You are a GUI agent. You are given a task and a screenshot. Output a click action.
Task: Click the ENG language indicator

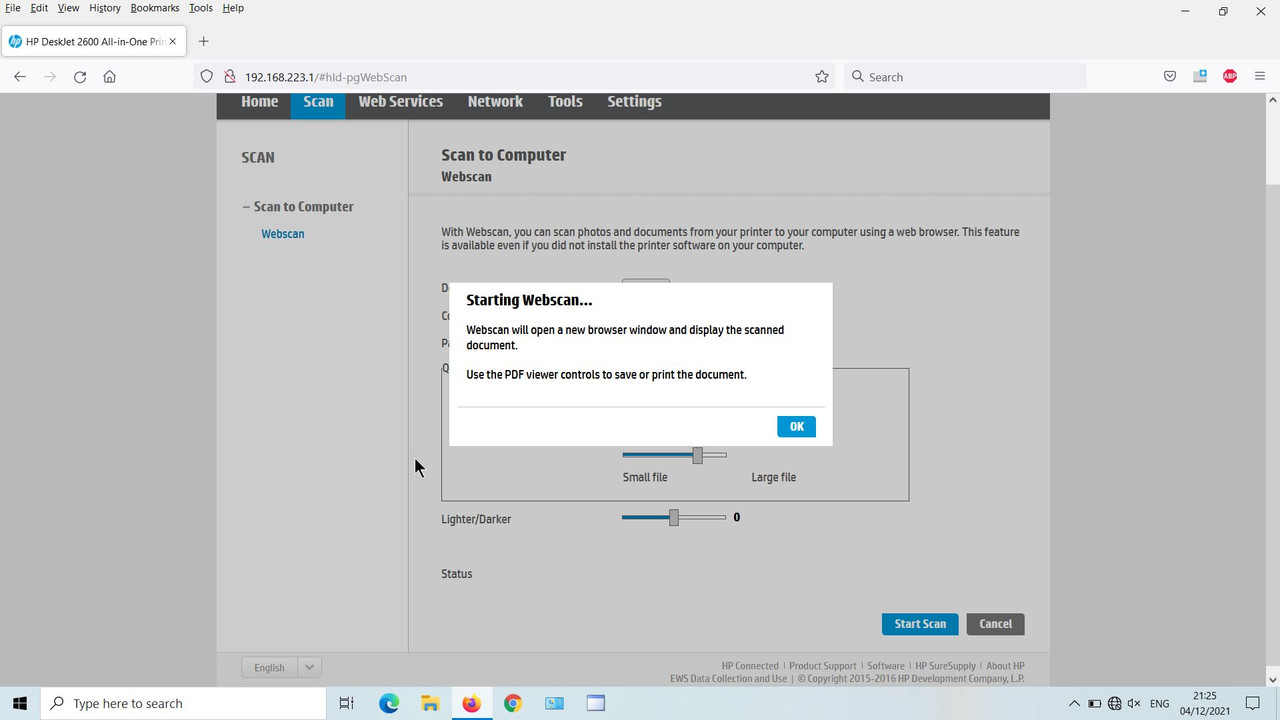[x=1160, y=704]
